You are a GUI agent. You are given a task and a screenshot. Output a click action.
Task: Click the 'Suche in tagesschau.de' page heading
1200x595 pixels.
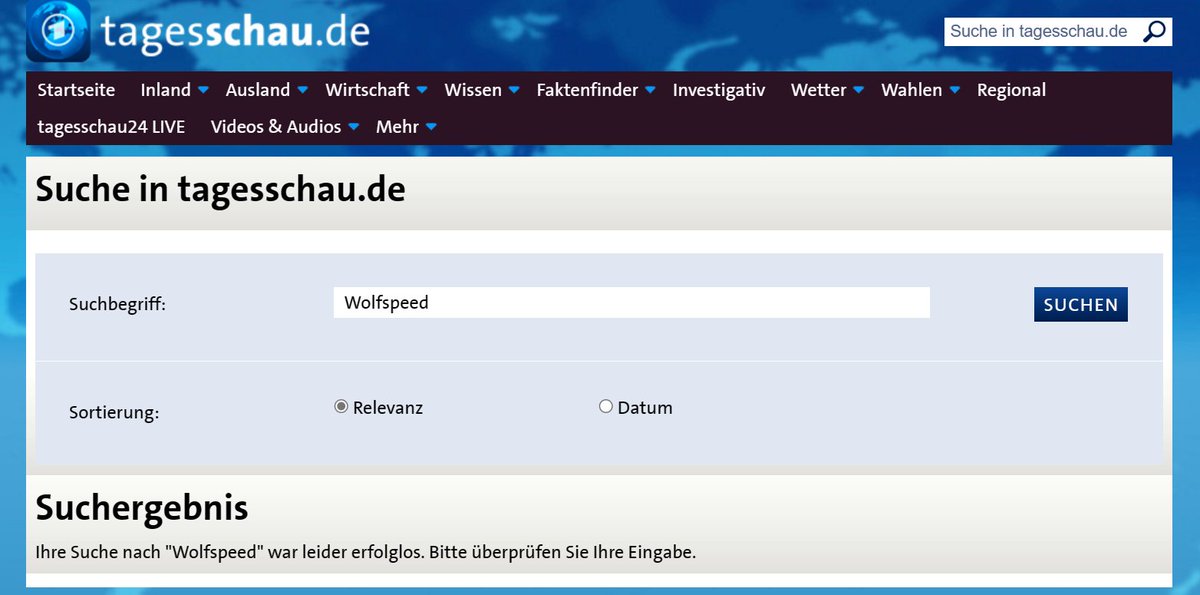pos(220,189)
